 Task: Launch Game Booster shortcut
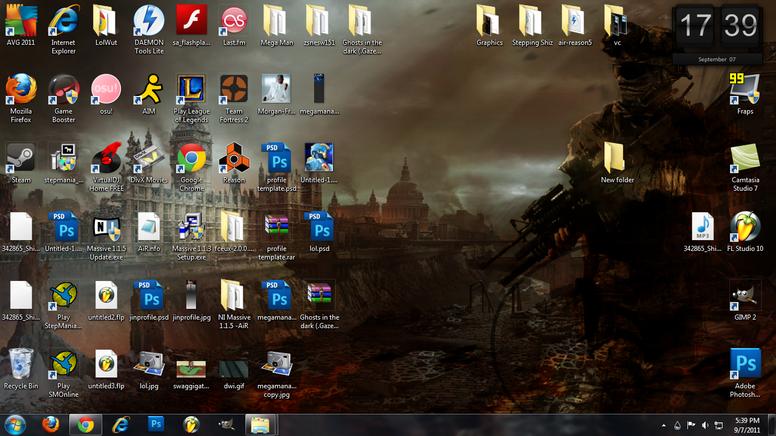63,97
